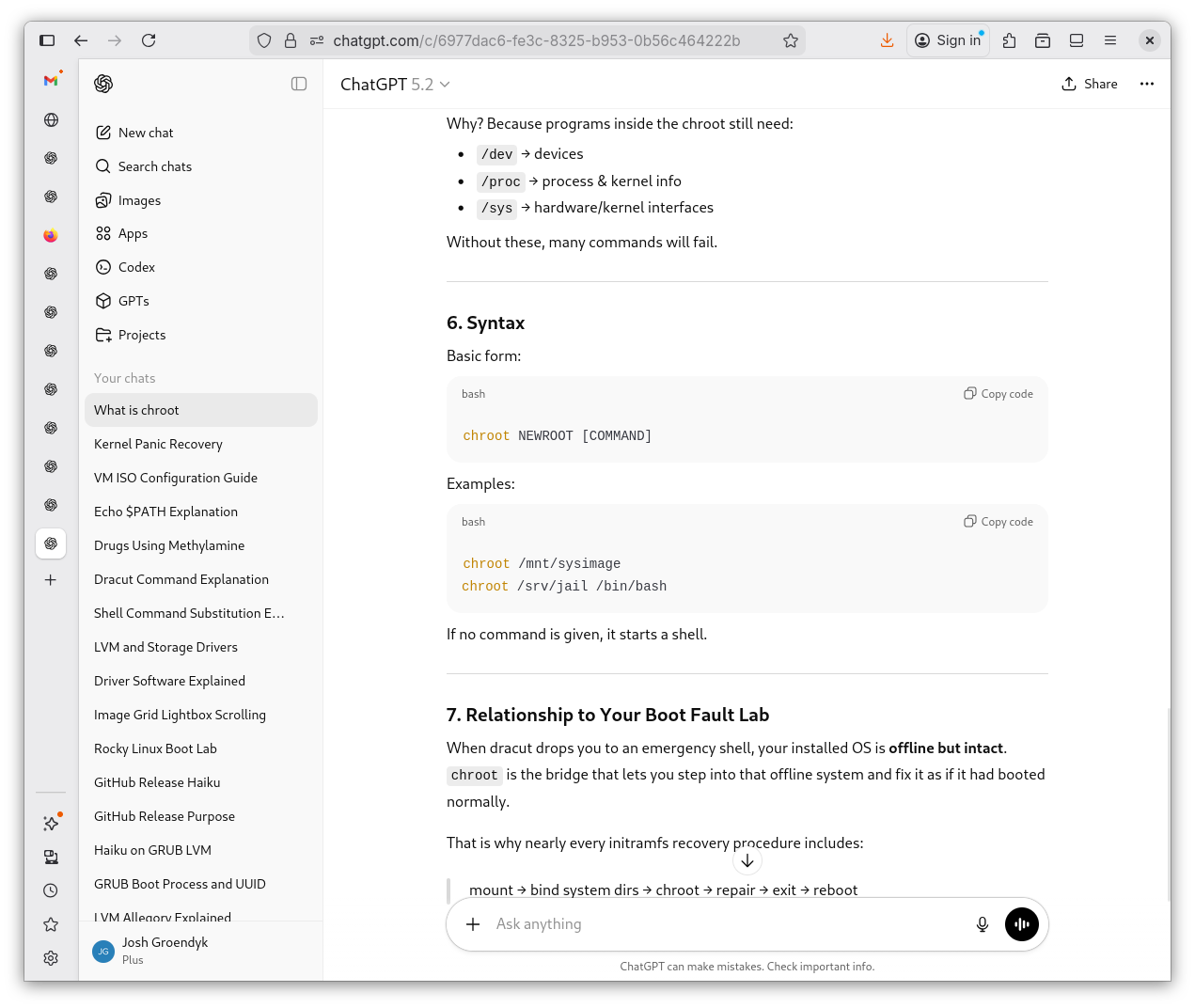Open the Josh Groendyk account menu
Screen dimensions: 1195x1008
(165, 950)
